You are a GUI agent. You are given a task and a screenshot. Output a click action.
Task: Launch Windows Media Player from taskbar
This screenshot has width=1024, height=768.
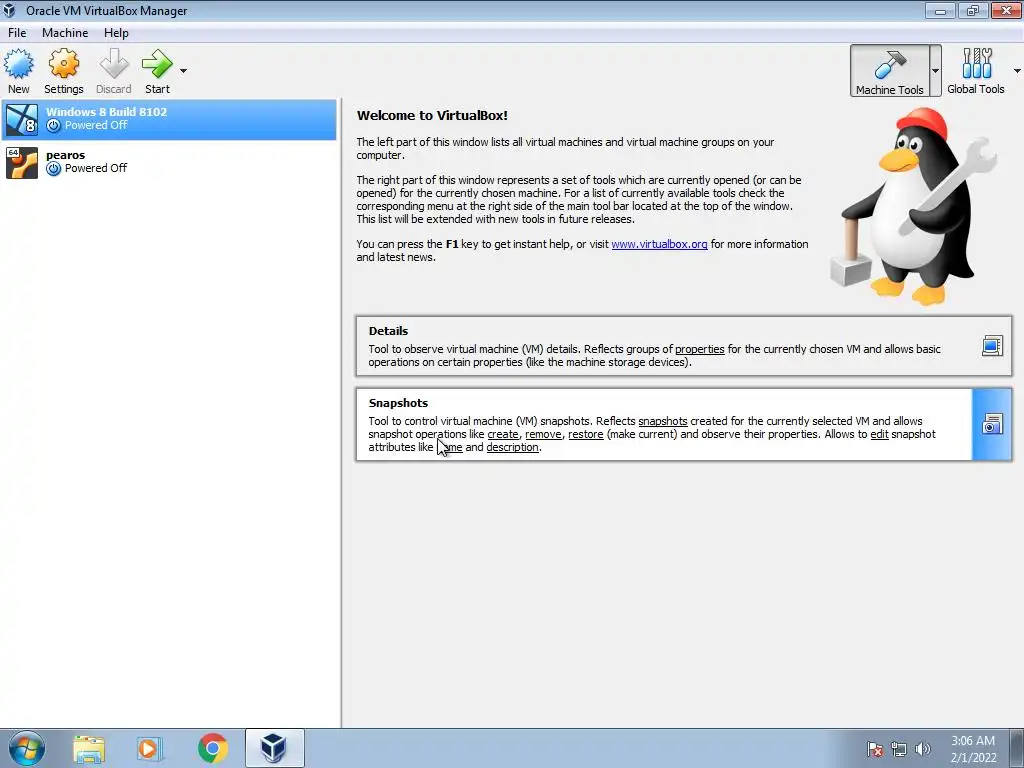(149, 749)
